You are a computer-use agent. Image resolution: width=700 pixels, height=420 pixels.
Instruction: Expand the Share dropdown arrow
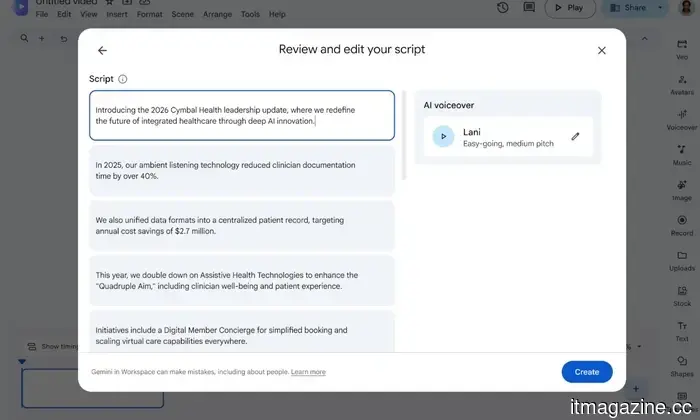(660, 8)
